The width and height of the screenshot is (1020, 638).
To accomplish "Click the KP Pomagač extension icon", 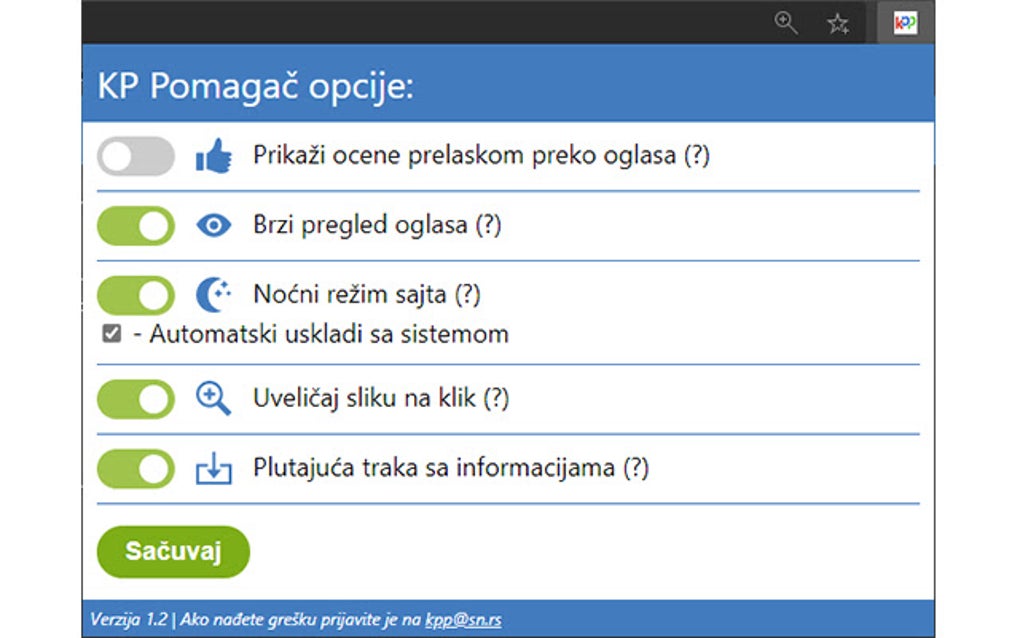I will pyautogui.click(x=905, y=23).
